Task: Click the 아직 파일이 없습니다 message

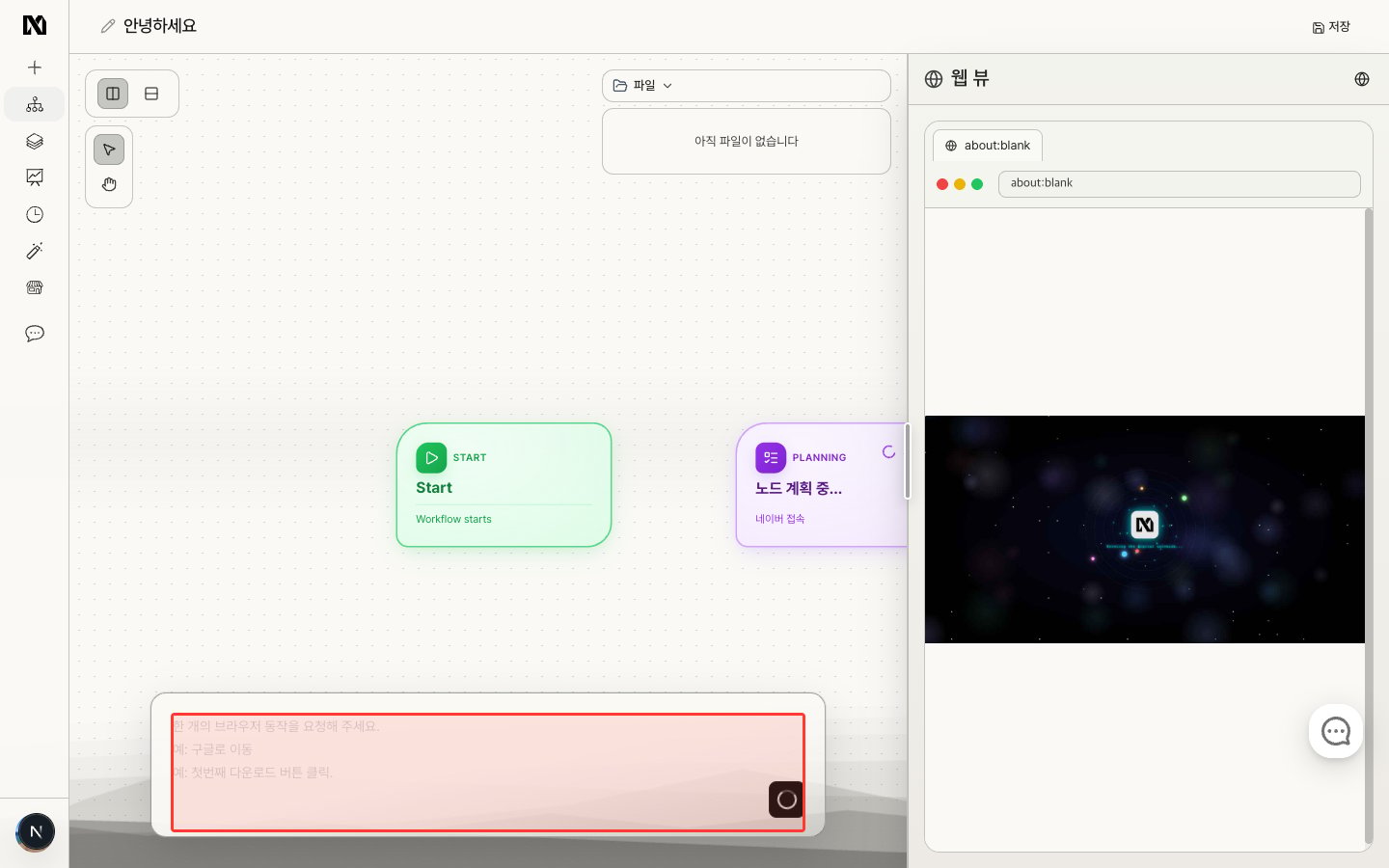Action: (x=747, y=141)
